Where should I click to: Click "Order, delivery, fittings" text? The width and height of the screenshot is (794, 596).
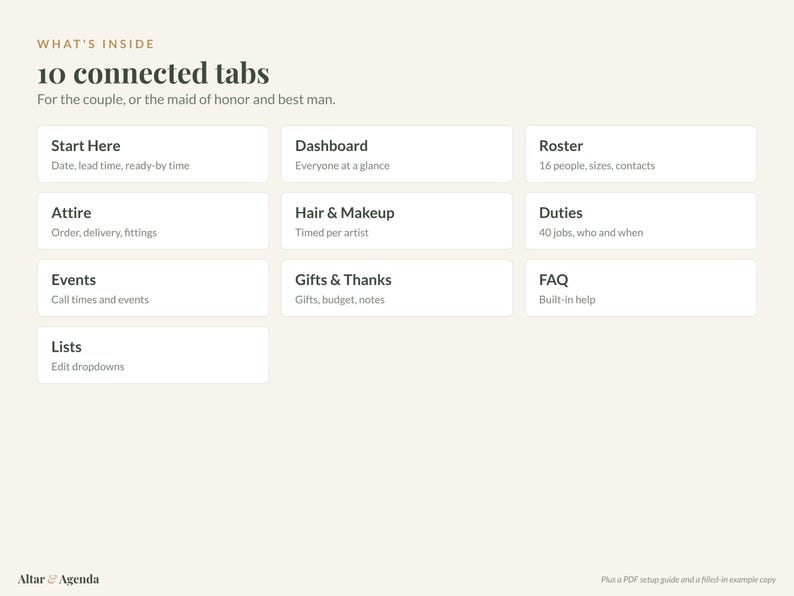point(104,232)
